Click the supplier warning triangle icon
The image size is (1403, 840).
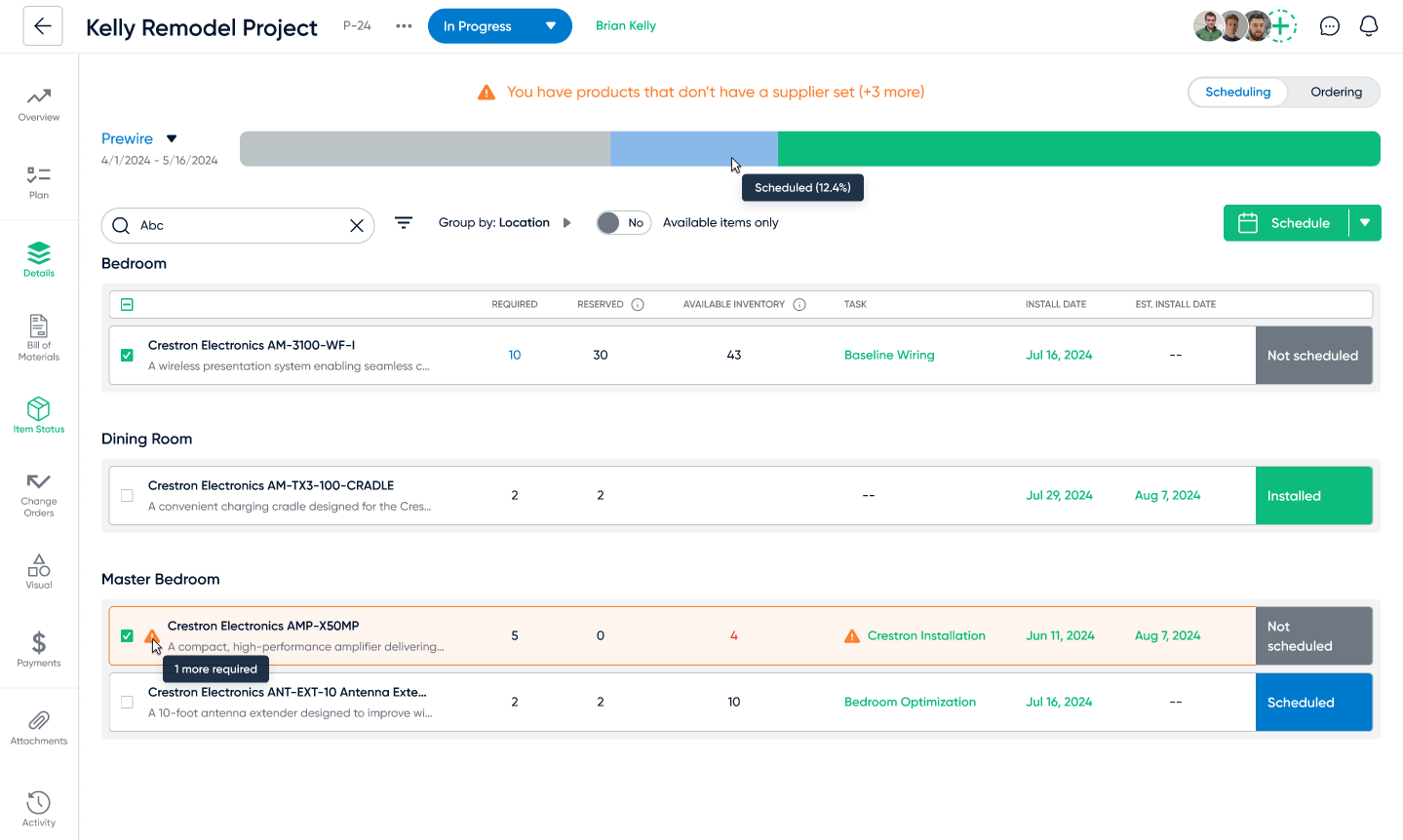[x=487, y=92]
